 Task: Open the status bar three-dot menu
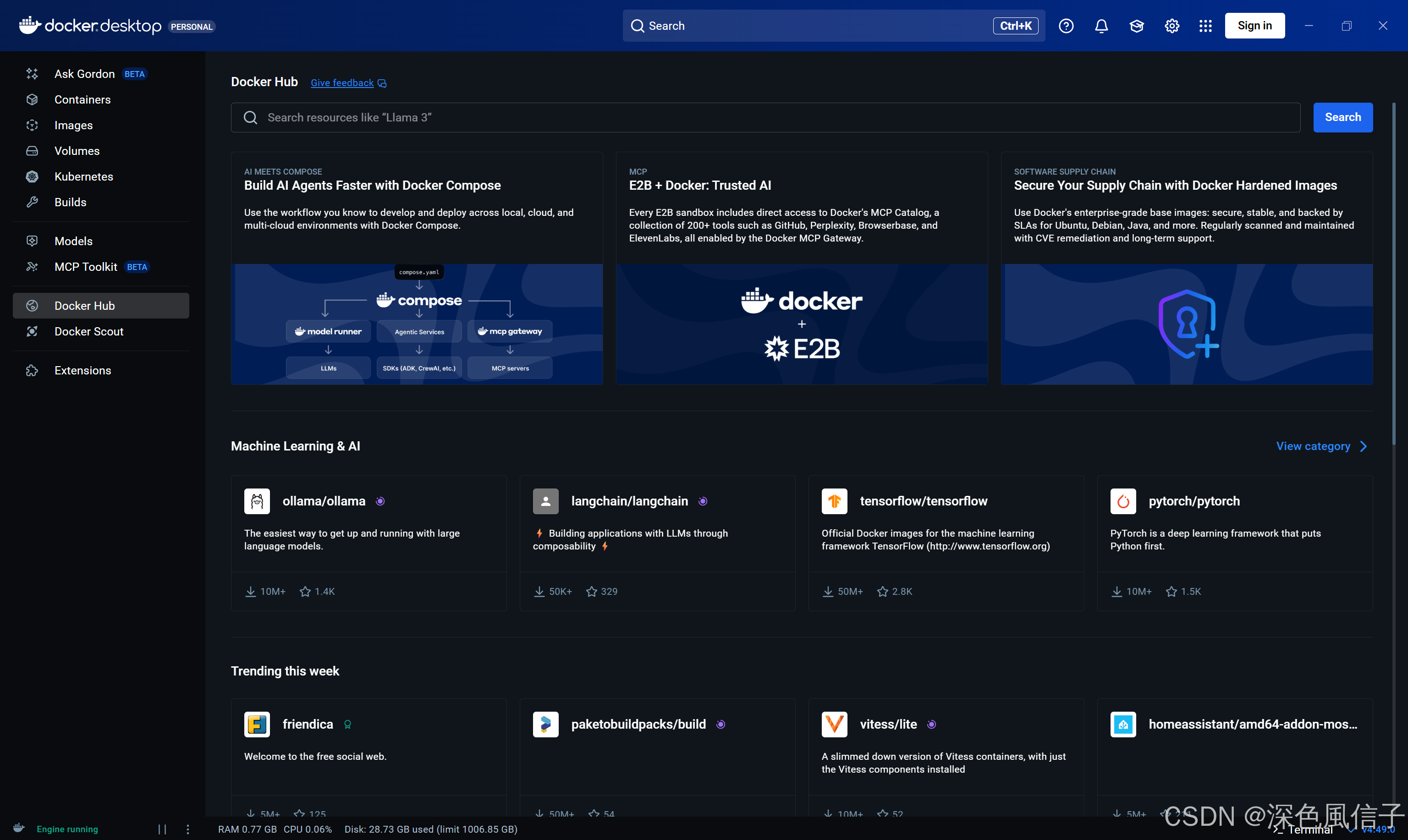[188, 829]
